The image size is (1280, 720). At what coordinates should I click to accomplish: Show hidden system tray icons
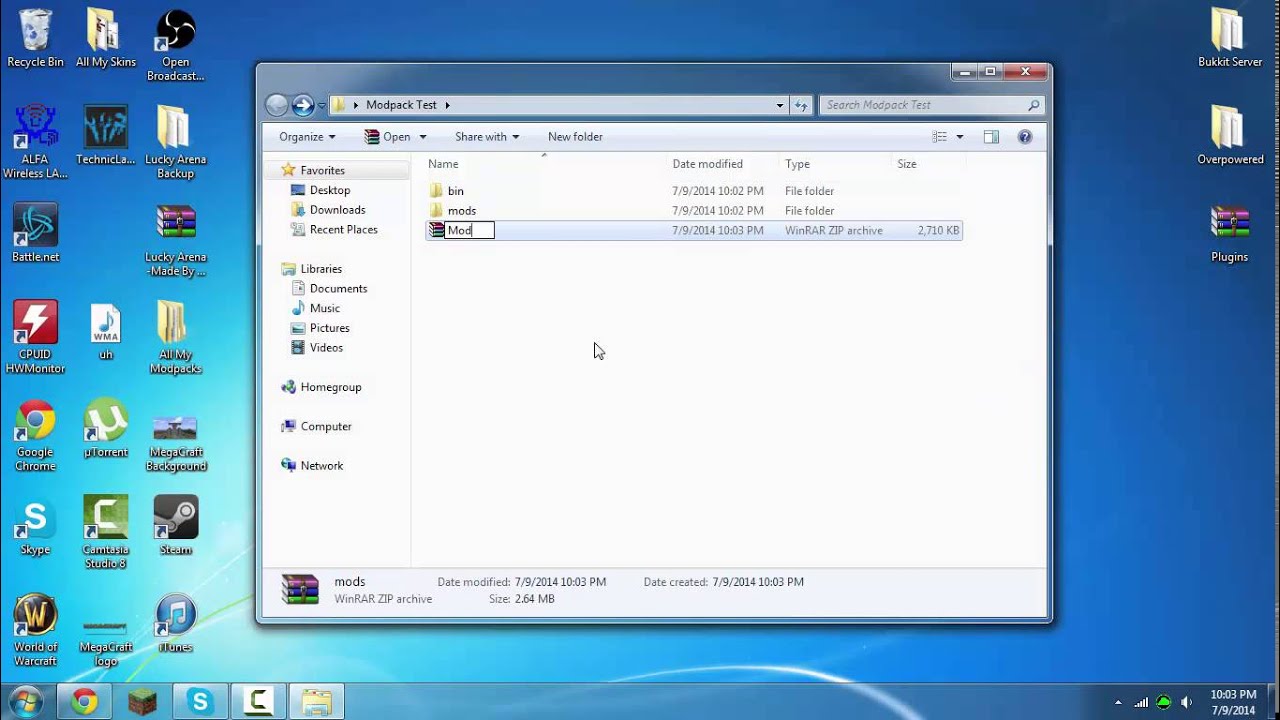[x=1118, y=702]
